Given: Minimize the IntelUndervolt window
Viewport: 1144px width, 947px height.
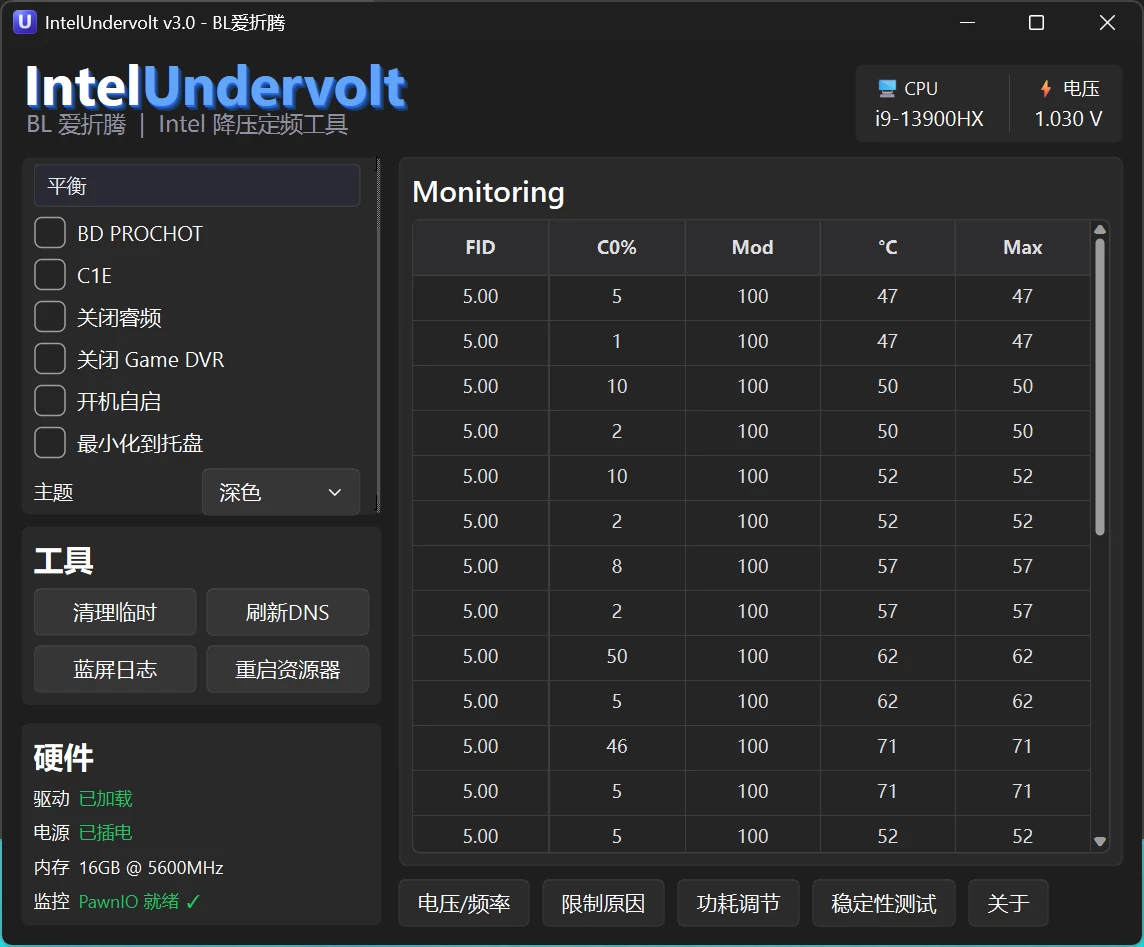Looking at the screenshot, I should point(967,23).
